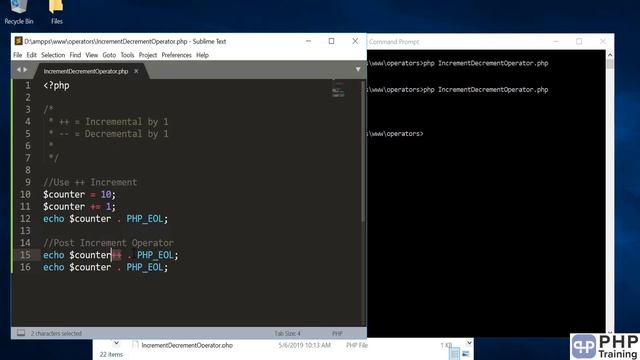Select IncrementDecrementOperator.php in file explorer
The image size is (640, 360).
tap(187, 345)
